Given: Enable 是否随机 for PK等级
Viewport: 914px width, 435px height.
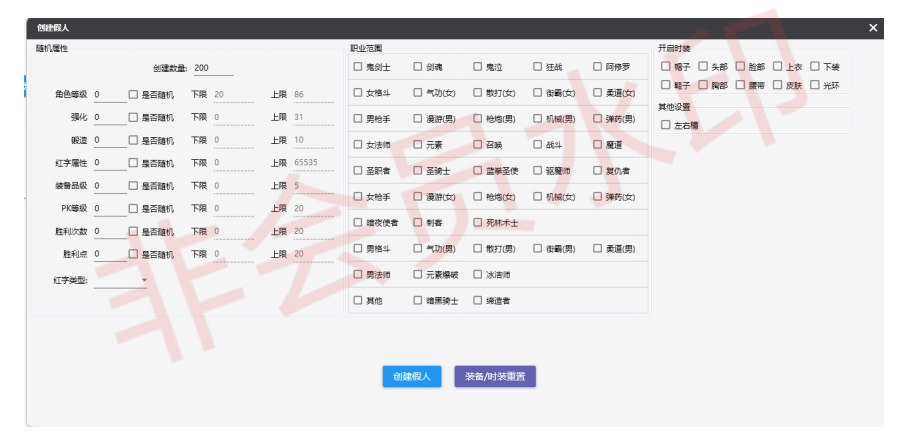Looking at the screenshot, I should (133, 208).
